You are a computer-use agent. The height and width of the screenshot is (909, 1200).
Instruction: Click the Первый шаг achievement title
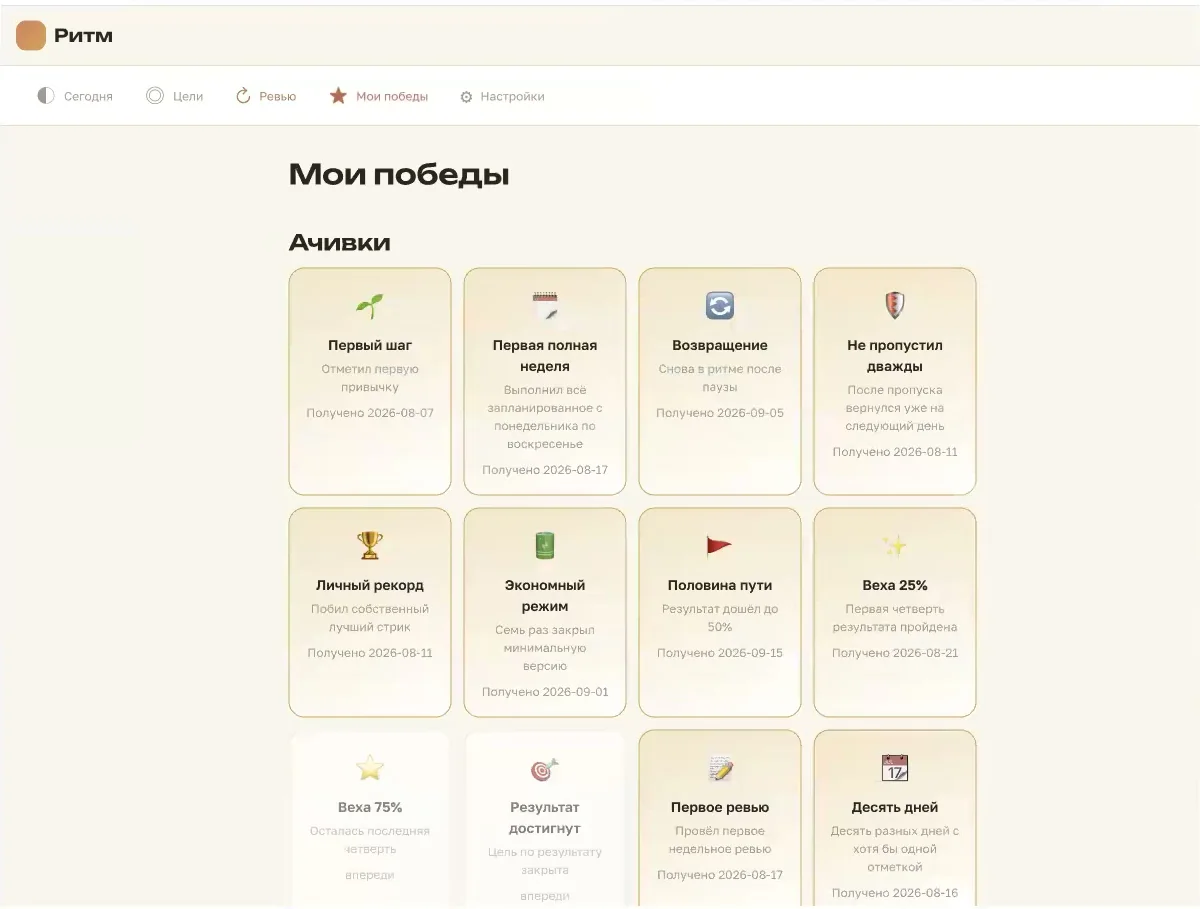[x=370, y=345]
